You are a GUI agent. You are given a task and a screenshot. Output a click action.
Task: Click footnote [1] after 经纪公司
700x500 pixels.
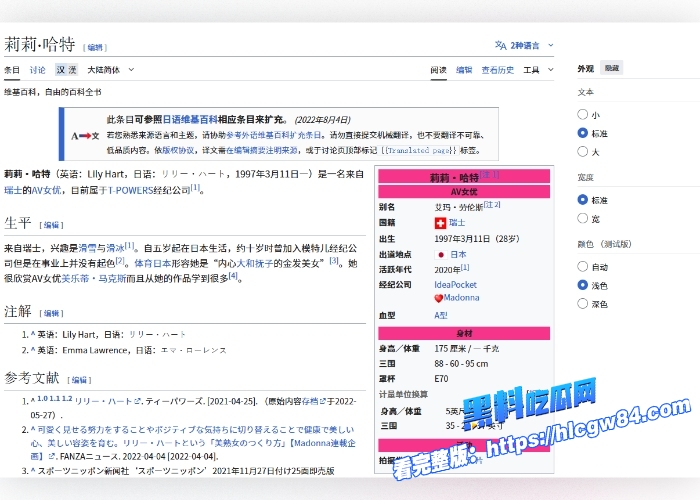[x=196, y=188]
